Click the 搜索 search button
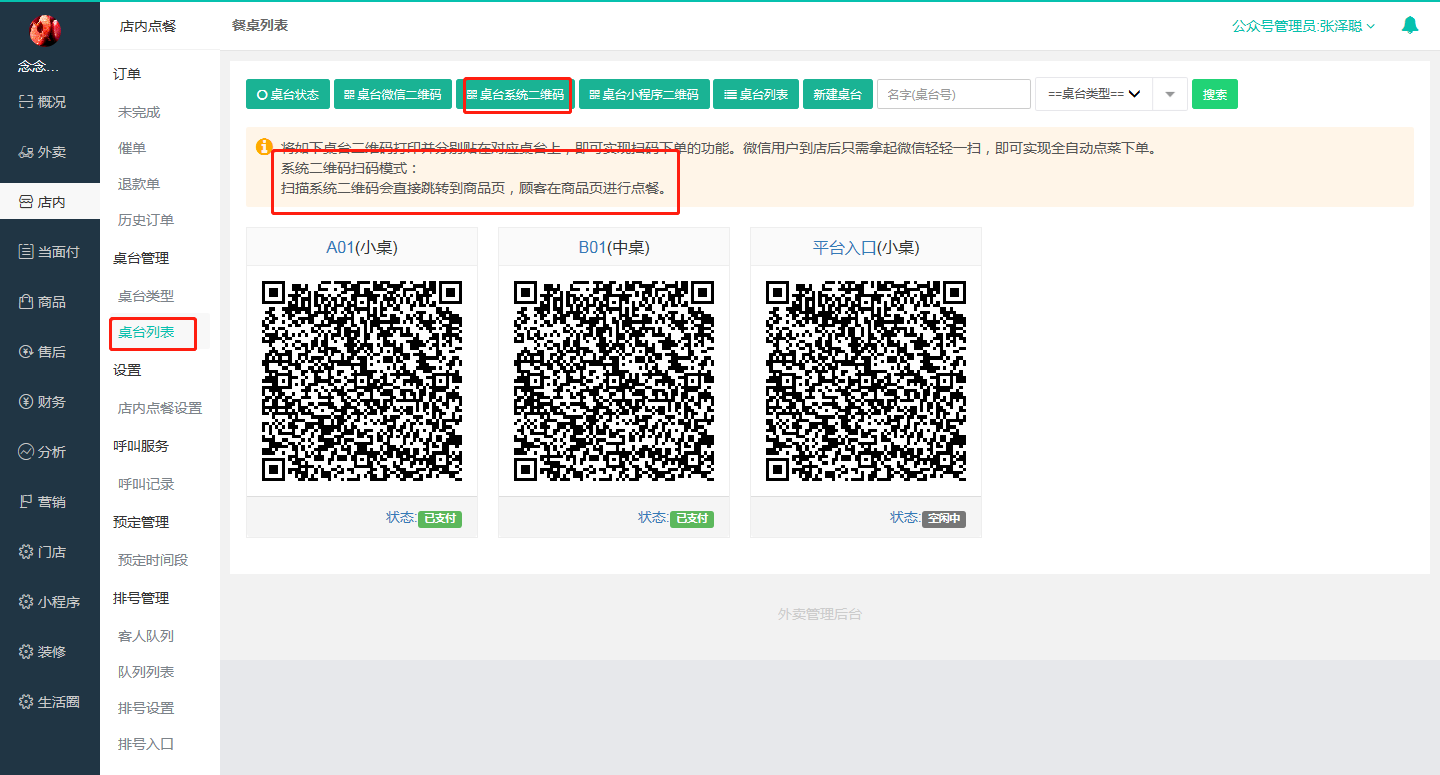The width and height of the screenshot is (1440, 775). tap(1215, 94)
